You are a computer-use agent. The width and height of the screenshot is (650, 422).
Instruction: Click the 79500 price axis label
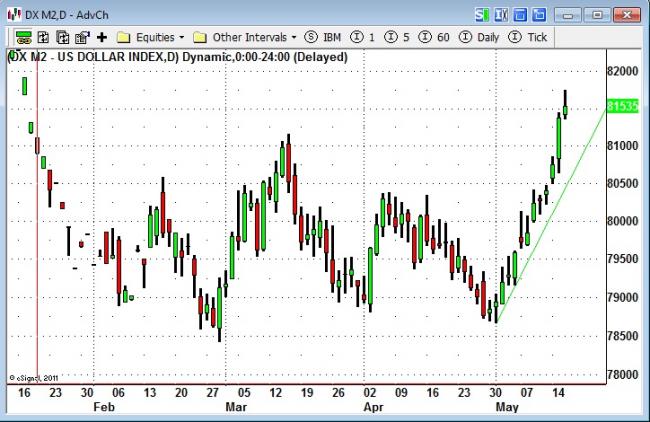click(623, 259)
